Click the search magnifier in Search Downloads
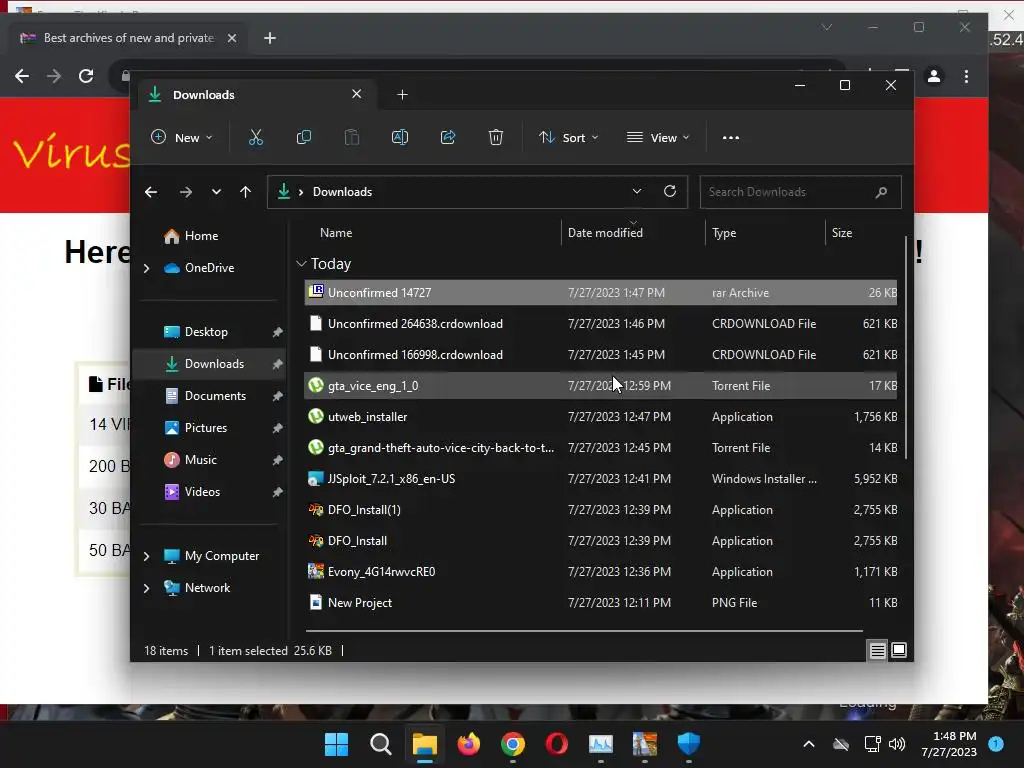Screen dimensions: 1024x768 point(881,192)
